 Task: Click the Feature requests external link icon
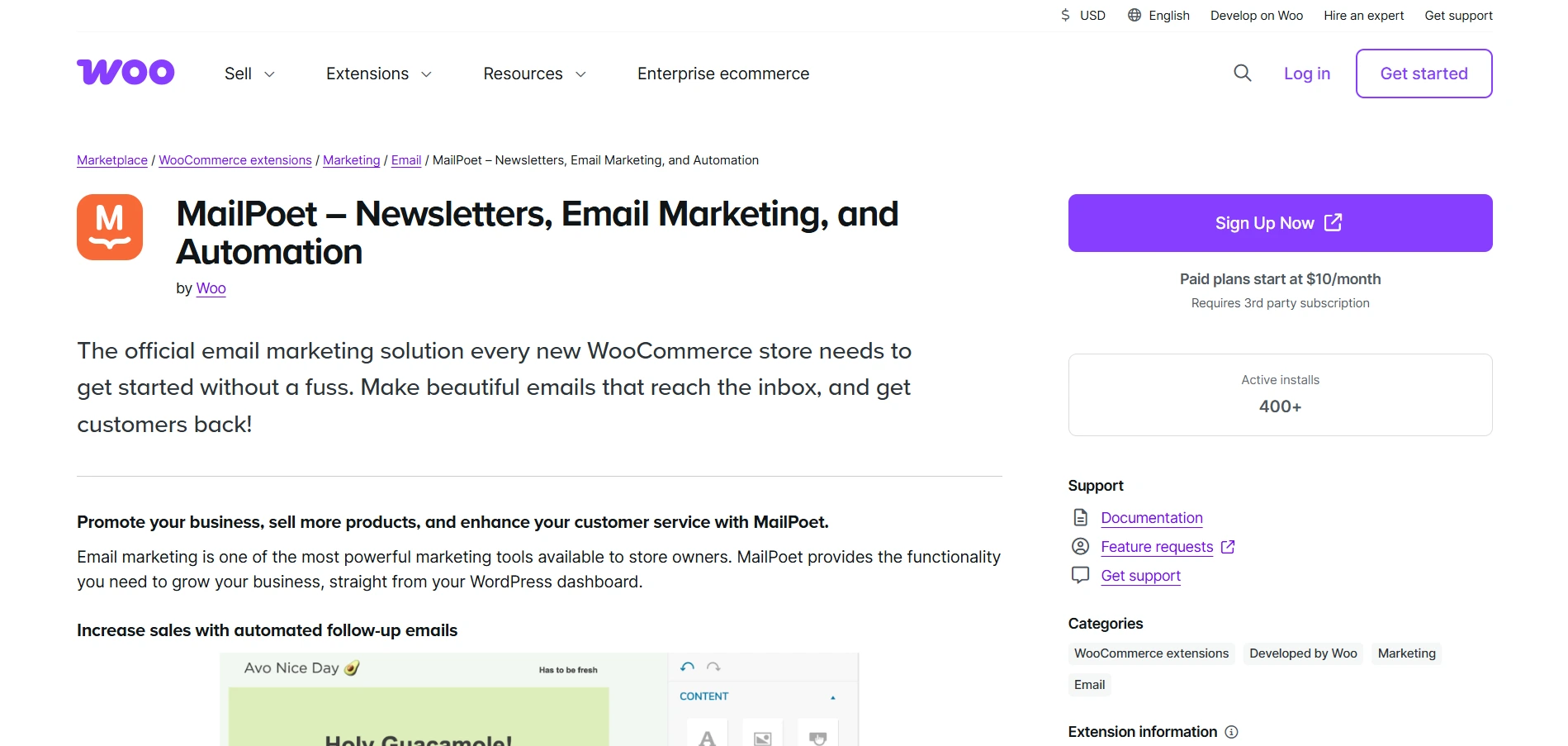click(x=1228, y=546)
